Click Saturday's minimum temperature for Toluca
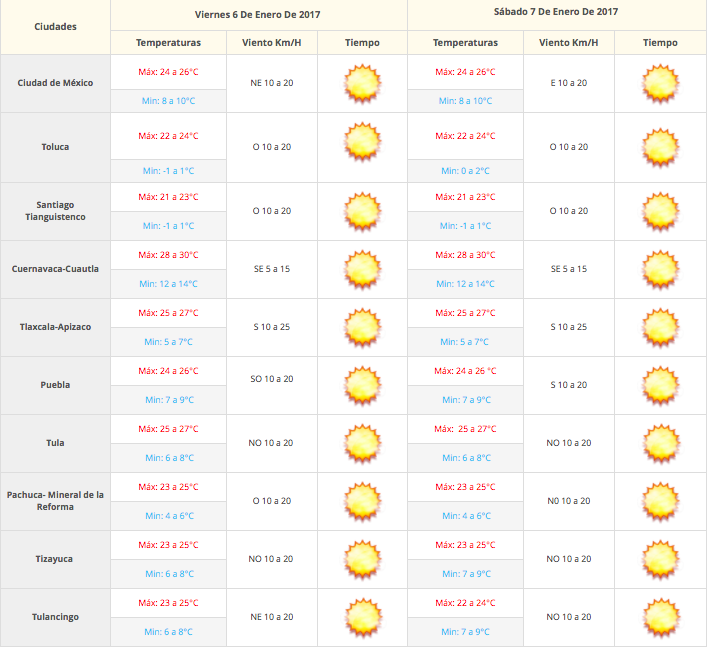 465,171
